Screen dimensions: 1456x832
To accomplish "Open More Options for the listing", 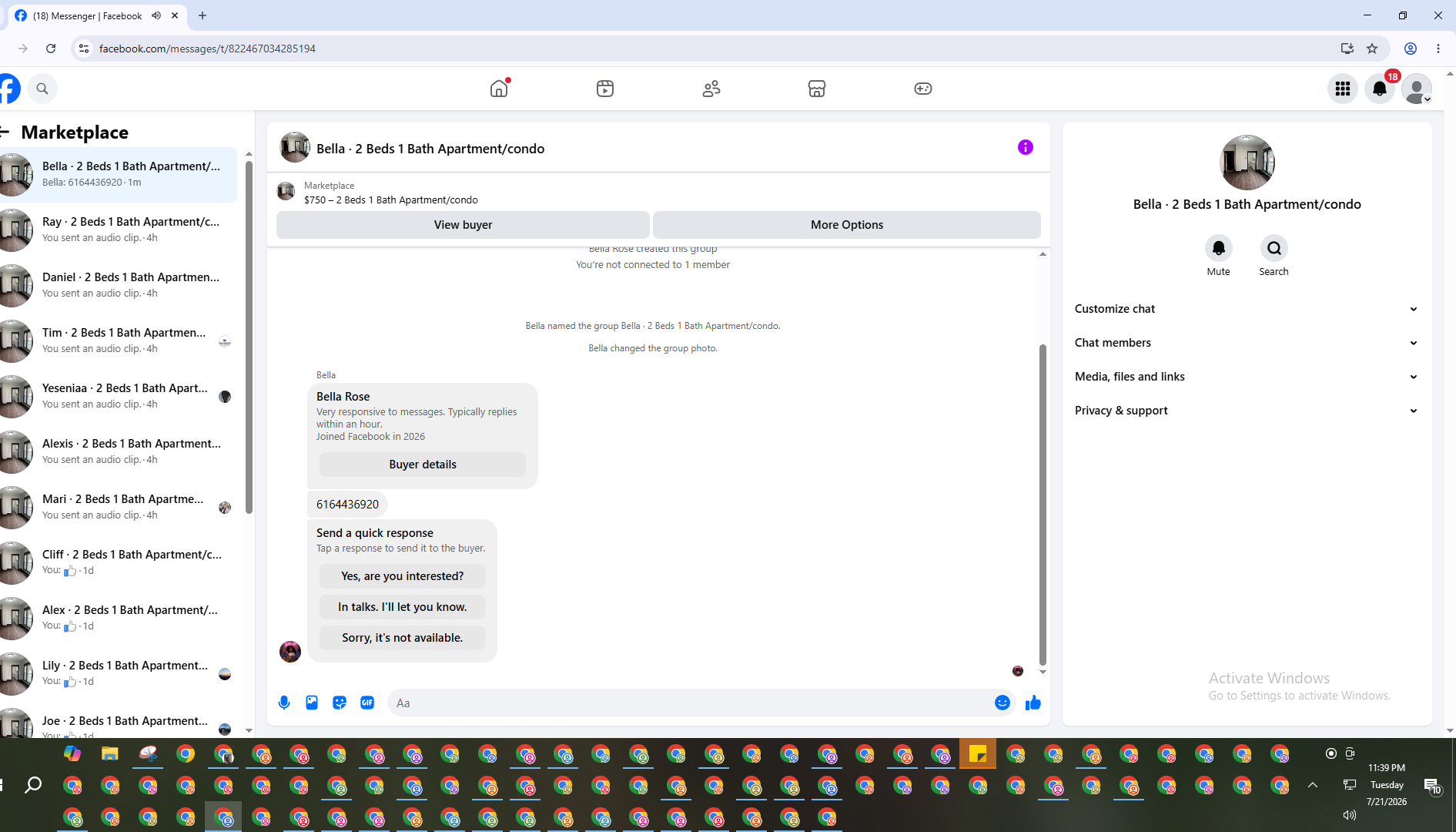I will pos(847,225).
